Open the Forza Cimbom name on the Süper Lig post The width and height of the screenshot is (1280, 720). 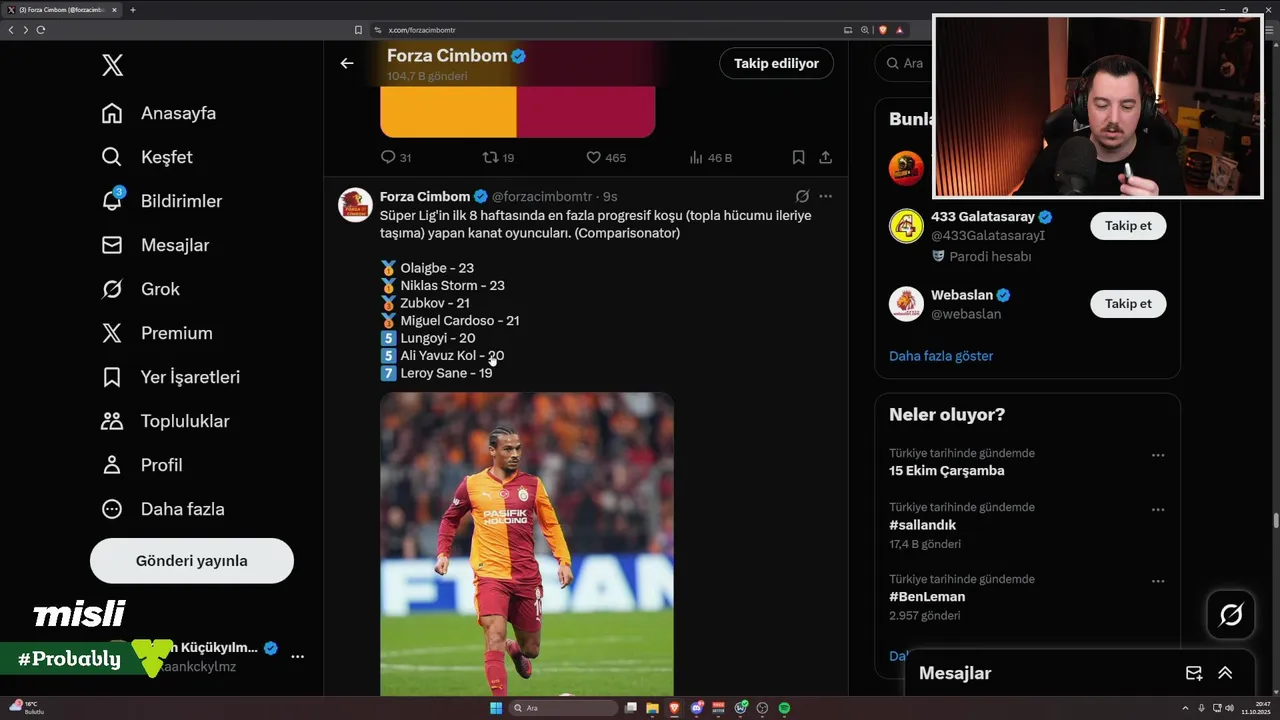(x=425, y=197)
